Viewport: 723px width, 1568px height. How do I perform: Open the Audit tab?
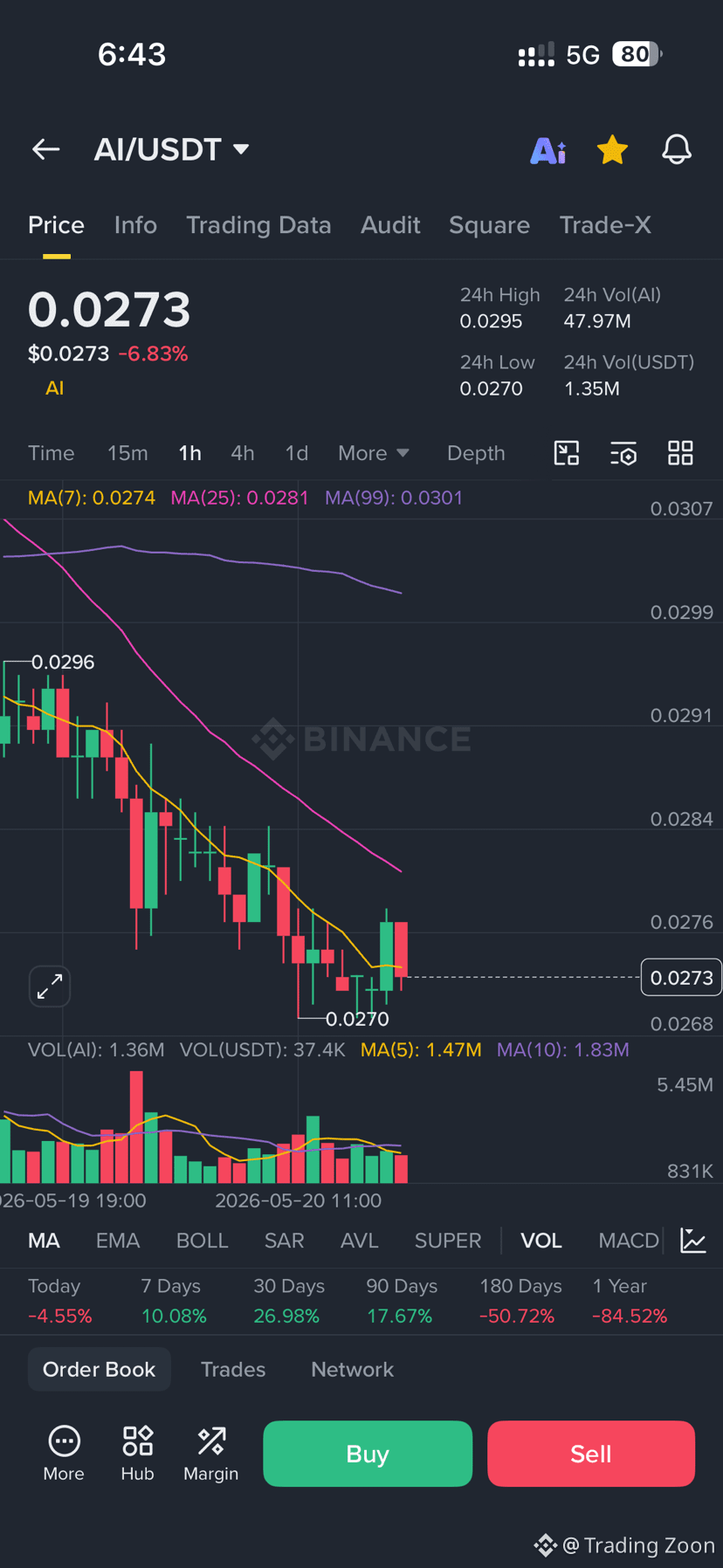point(390,225)
